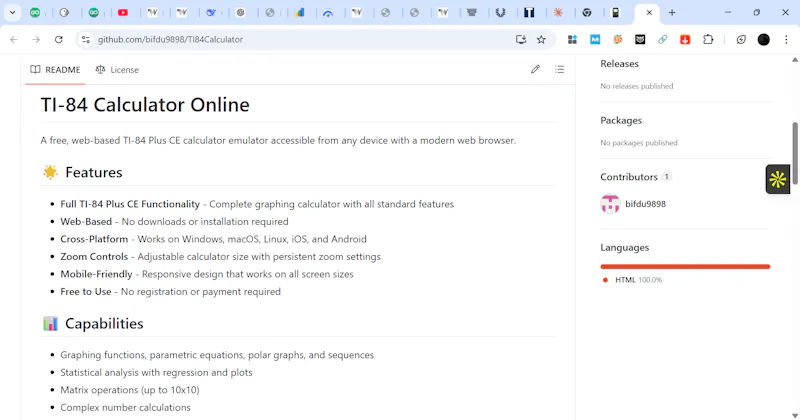The width and height of the screenshot is (800, 420).
Task: Switch to the License tab
Action: (117, 70)
